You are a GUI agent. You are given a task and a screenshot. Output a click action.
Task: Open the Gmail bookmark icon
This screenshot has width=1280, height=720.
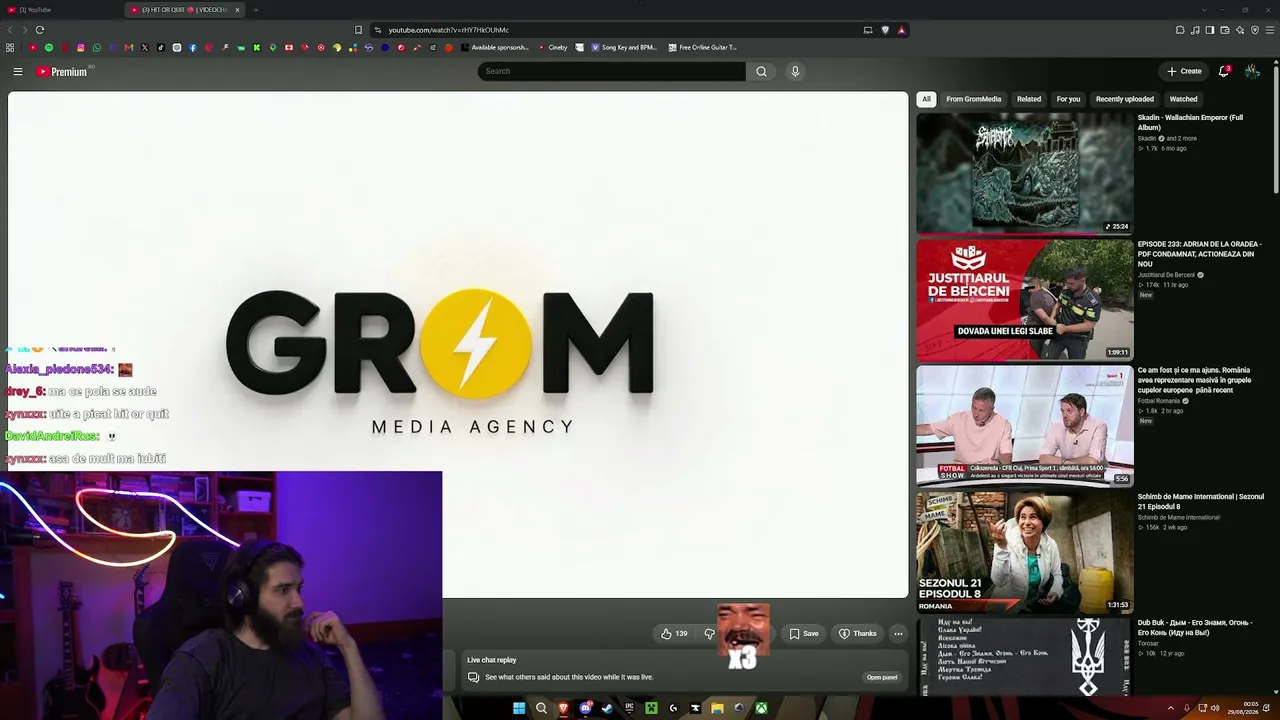pos(129,47)
